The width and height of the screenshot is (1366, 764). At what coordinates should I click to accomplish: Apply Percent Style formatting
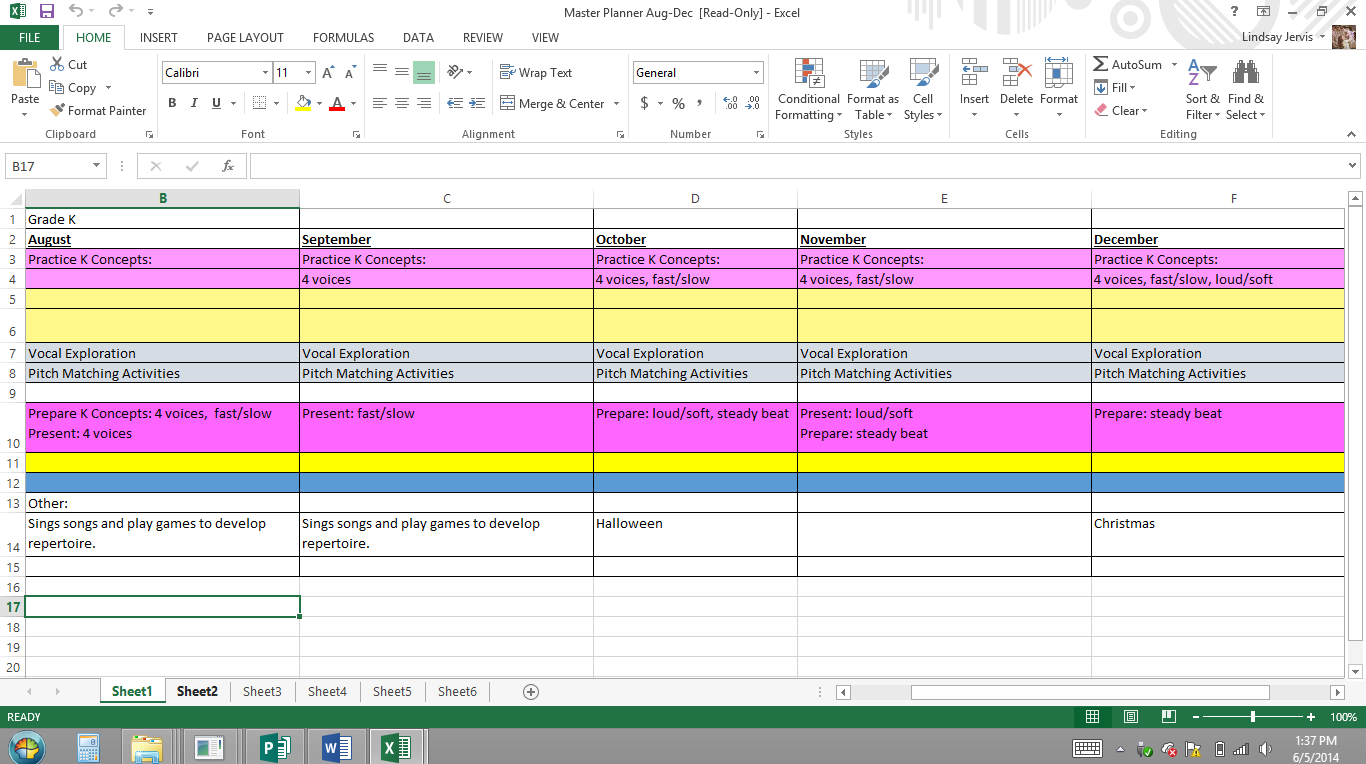point(677,103)
